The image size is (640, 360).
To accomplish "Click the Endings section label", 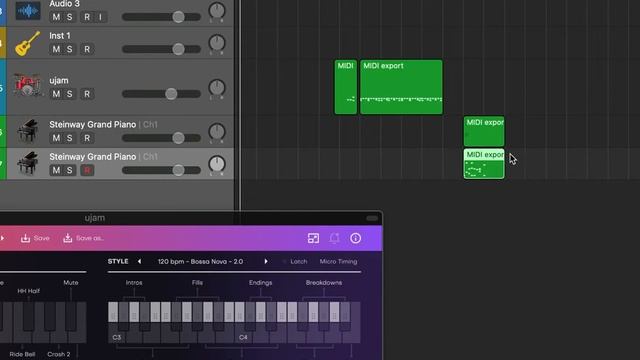I will click(260, 282).
